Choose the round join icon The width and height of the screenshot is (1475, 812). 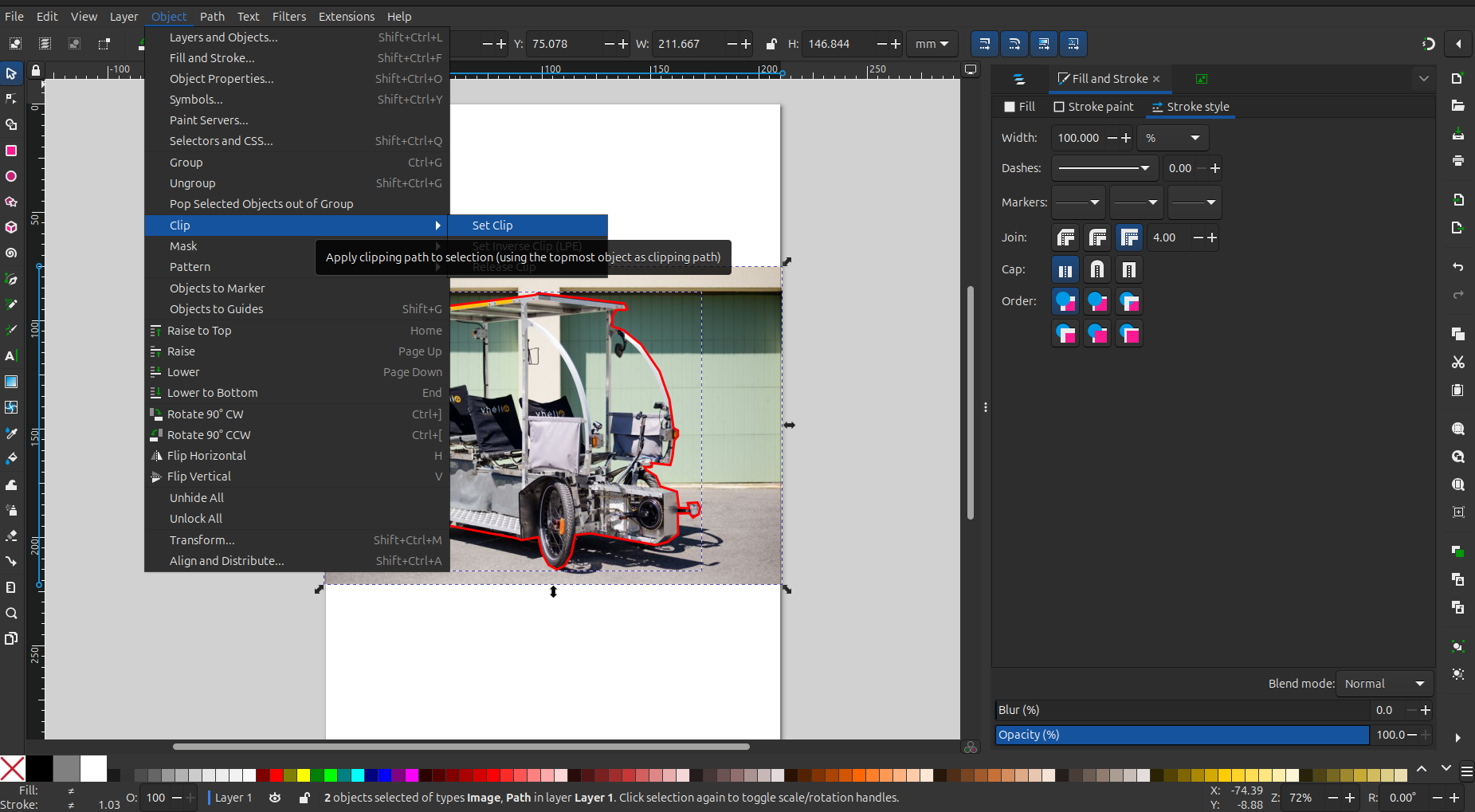click(1097, 237)
